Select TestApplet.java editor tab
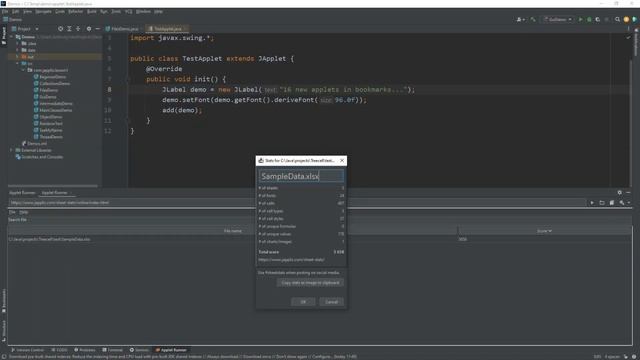The image size is (640, 360). tap(167, 29)
